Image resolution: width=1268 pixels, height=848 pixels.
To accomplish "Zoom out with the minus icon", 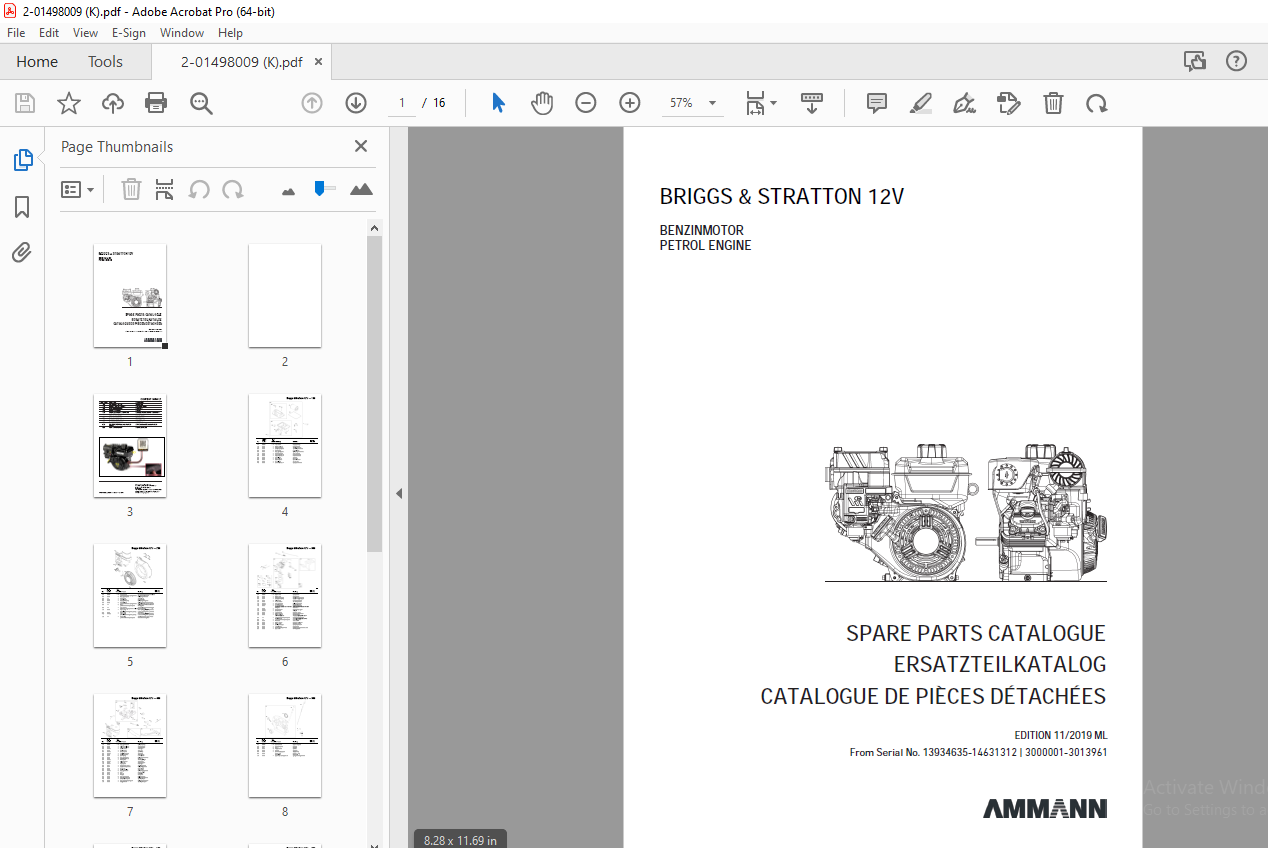I will coord(586,103).
